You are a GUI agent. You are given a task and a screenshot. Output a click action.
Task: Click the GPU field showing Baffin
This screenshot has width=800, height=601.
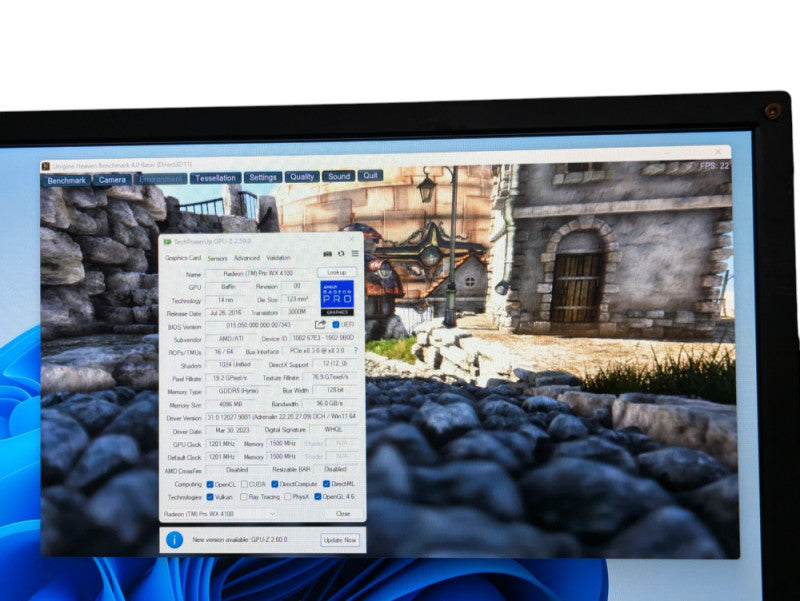tap(228, 287)
